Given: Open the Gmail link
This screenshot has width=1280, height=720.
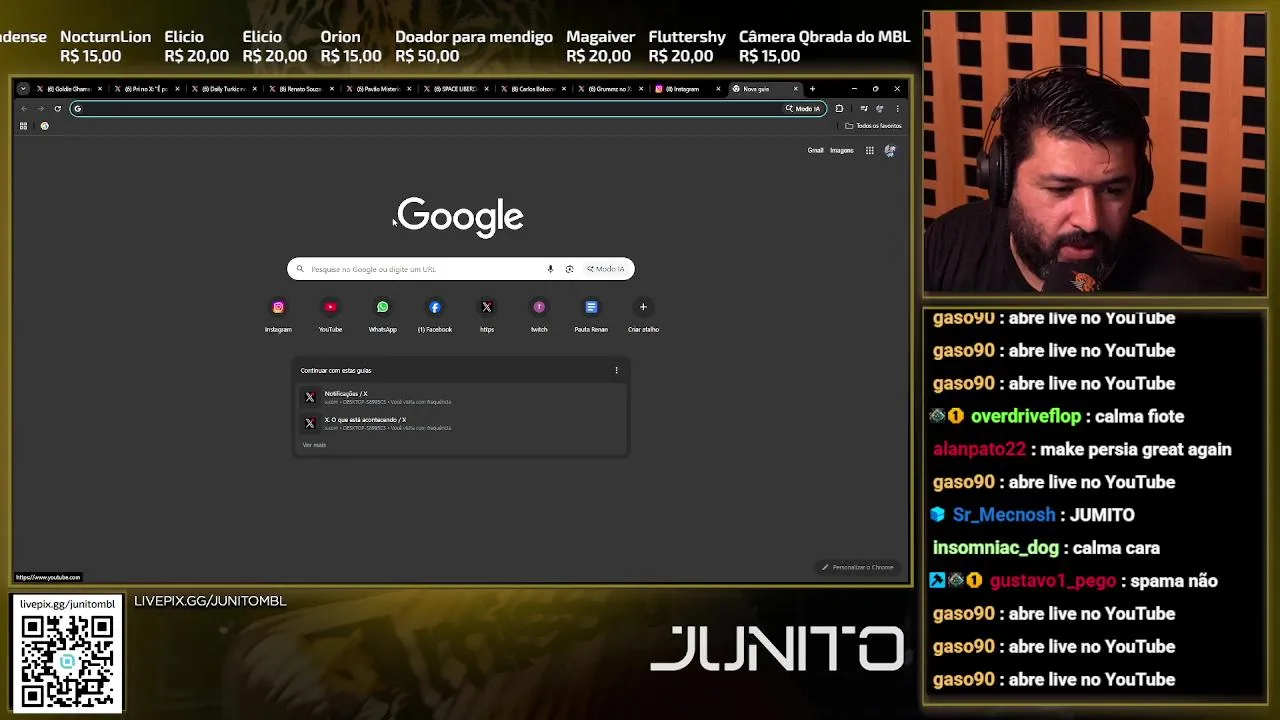Looking at the screenshot, I should point(816,151).
